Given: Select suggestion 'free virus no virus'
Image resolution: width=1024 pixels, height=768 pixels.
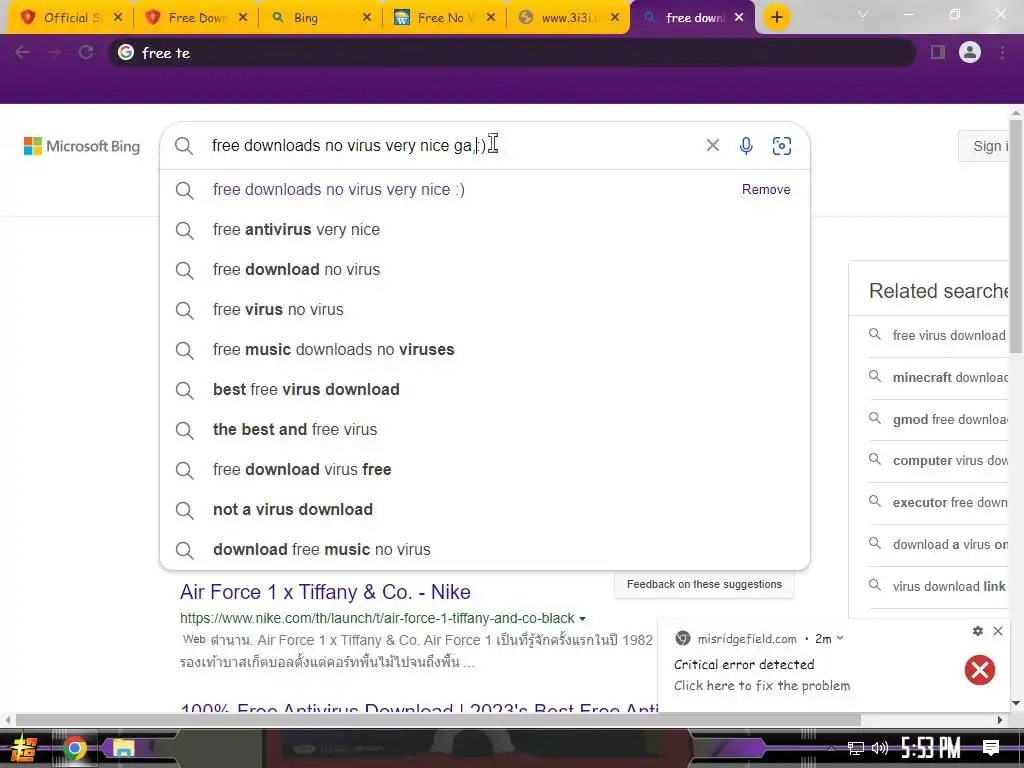Looking at the screenshot, I should pos(485,310).
